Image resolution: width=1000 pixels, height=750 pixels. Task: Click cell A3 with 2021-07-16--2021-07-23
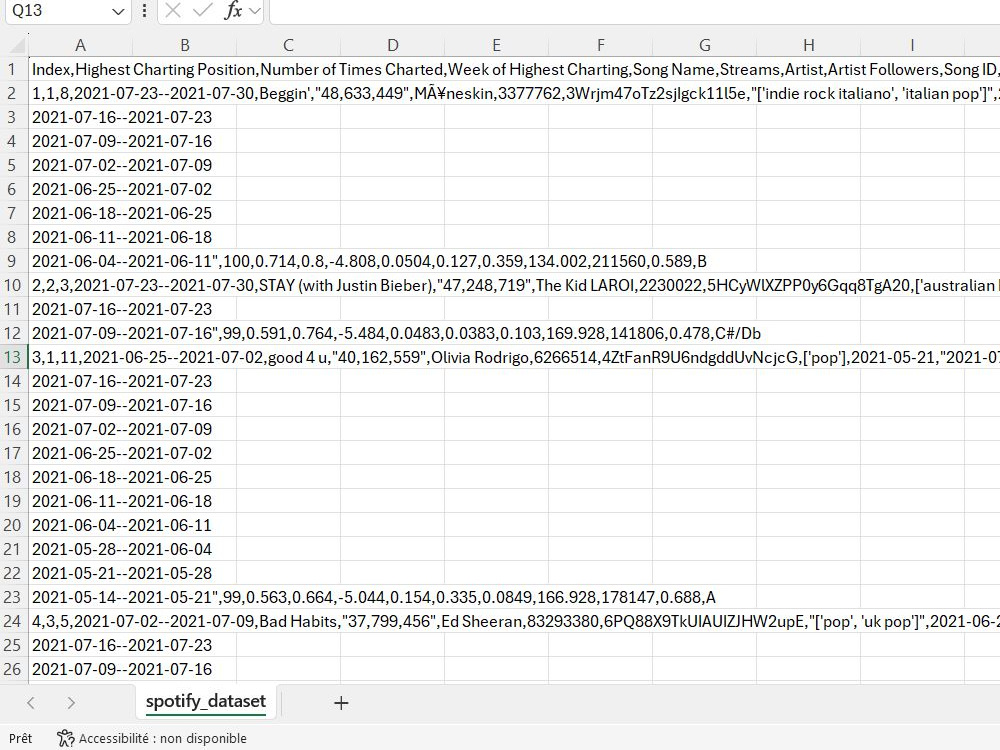[x=80, y=118]
